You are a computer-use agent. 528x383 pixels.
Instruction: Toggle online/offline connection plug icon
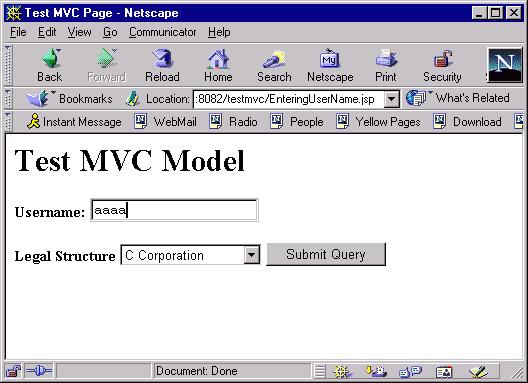click(39, 371)
